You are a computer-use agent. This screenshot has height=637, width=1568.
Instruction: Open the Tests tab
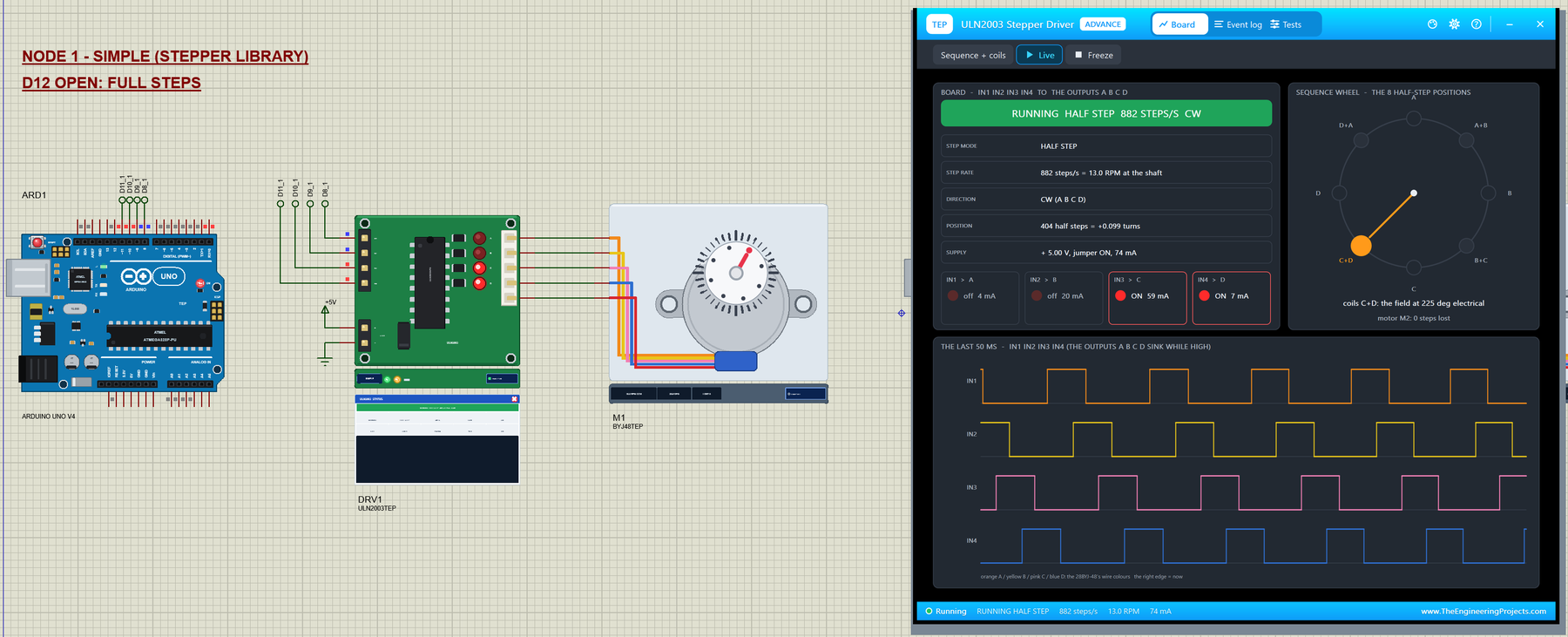click(1286, 24)
